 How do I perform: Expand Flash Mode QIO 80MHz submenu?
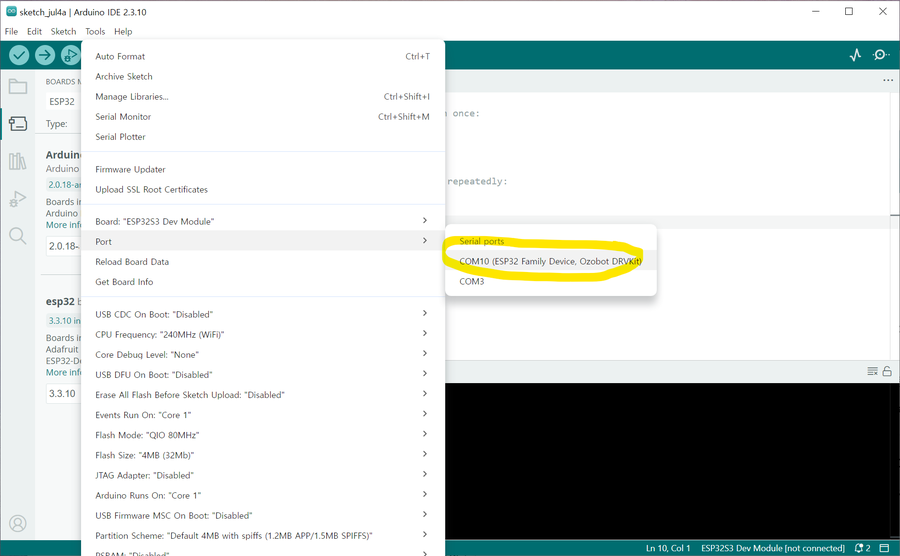263,435
